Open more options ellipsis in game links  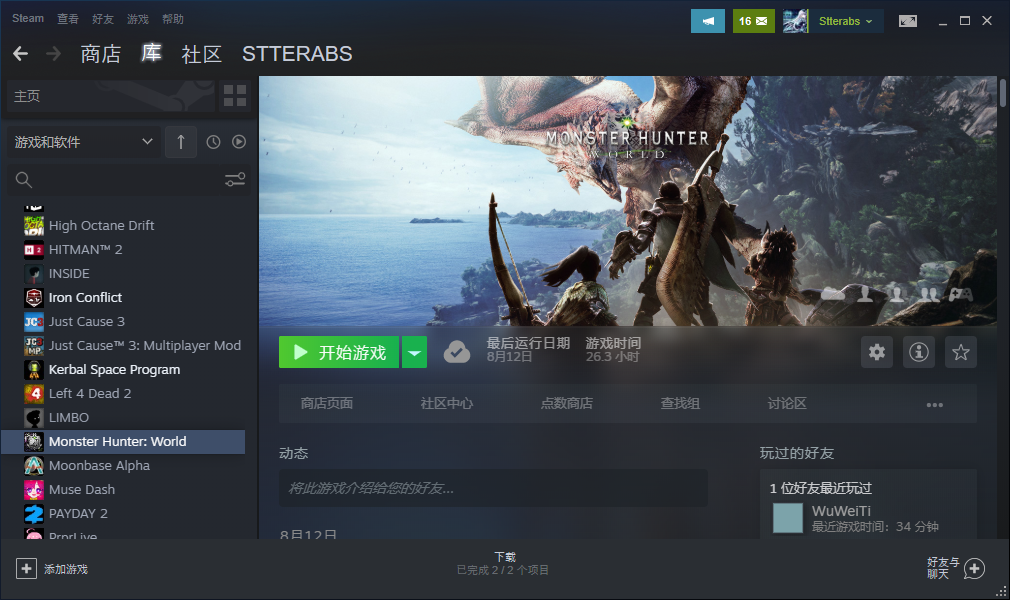click(935, 405)
